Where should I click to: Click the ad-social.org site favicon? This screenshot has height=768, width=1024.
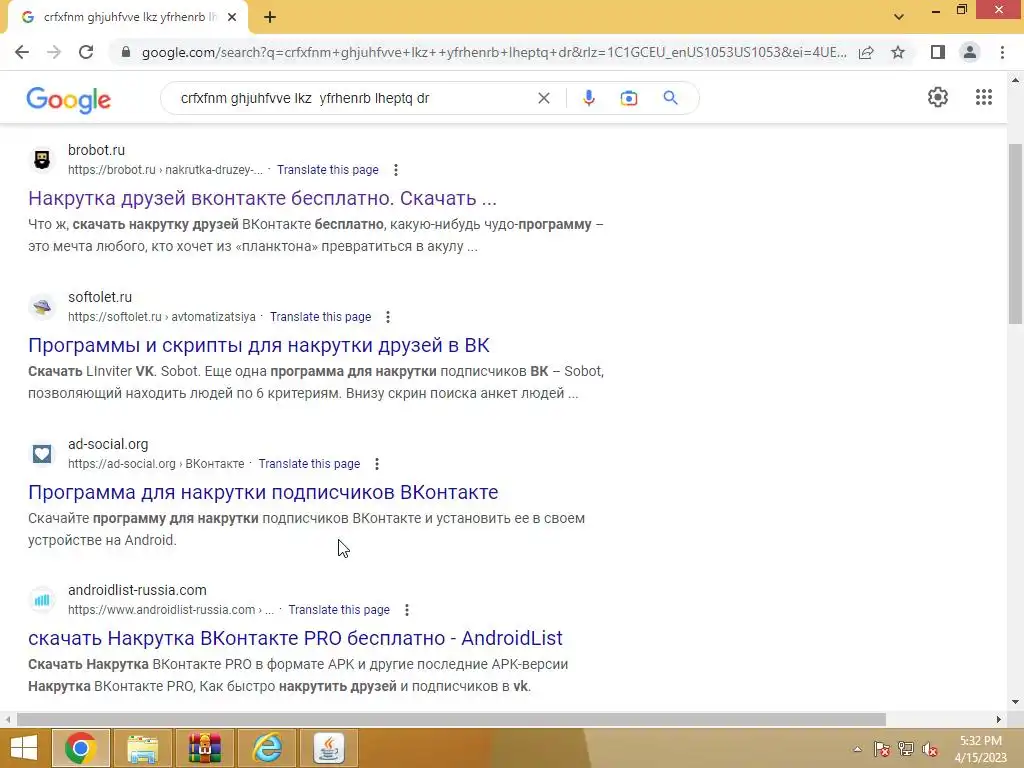click(x=42, y=453)
